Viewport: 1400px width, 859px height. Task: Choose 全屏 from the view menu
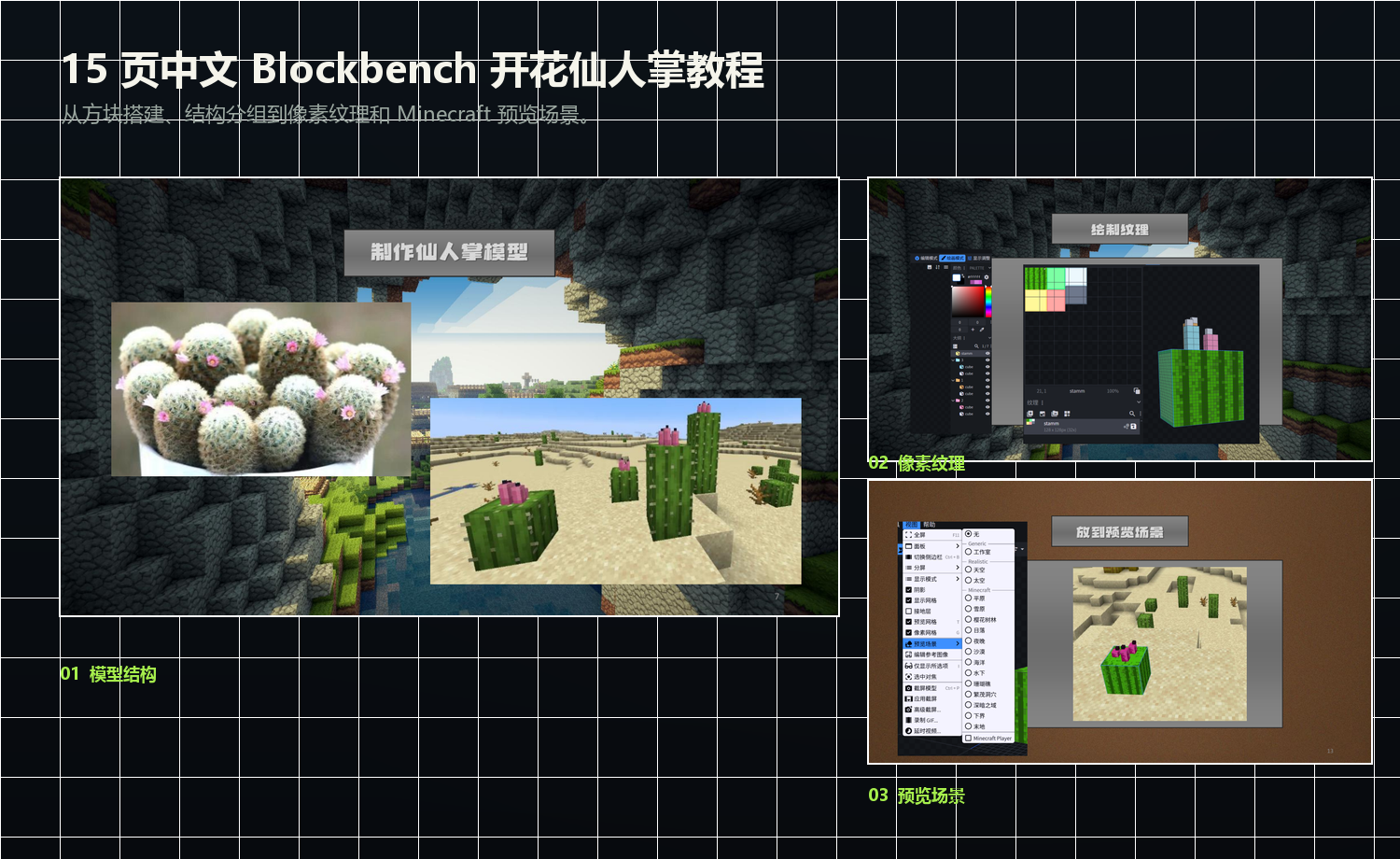coord(931,535)
